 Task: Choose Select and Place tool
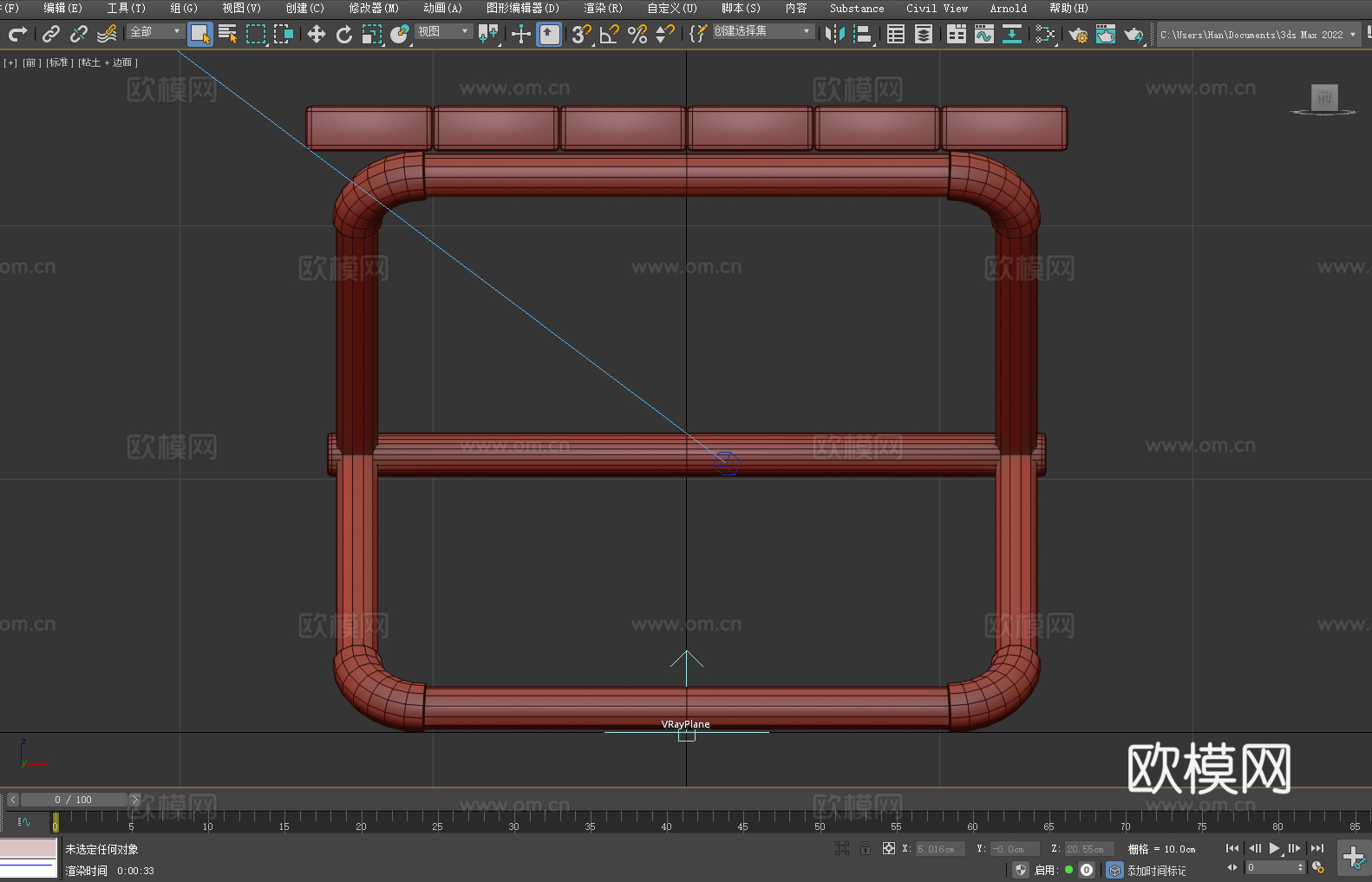[x=400, y=34]
